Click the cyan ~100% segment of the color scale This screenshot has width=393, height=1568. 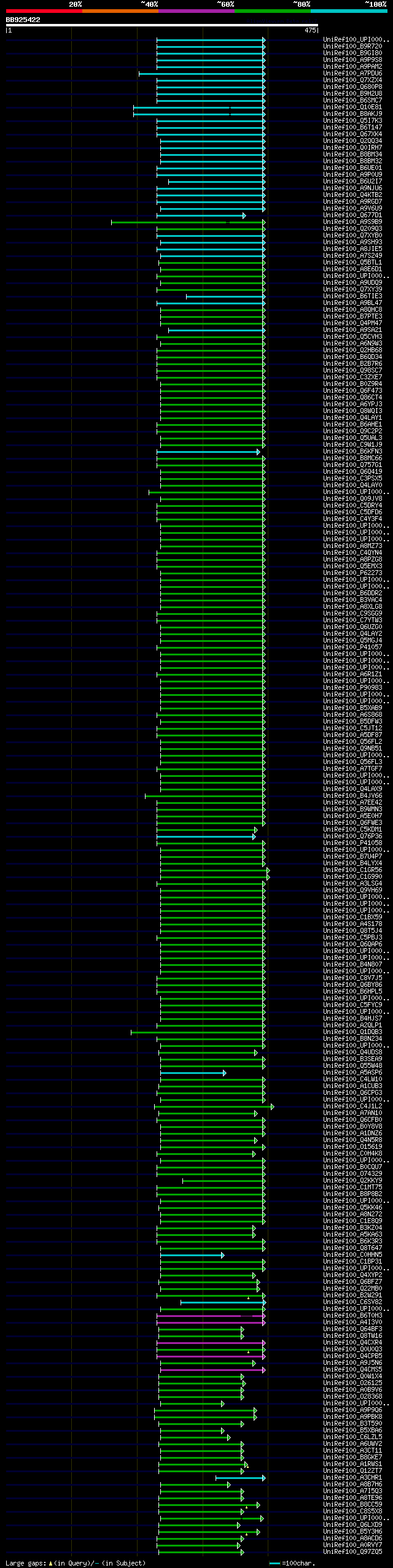(x=349, y=11)
